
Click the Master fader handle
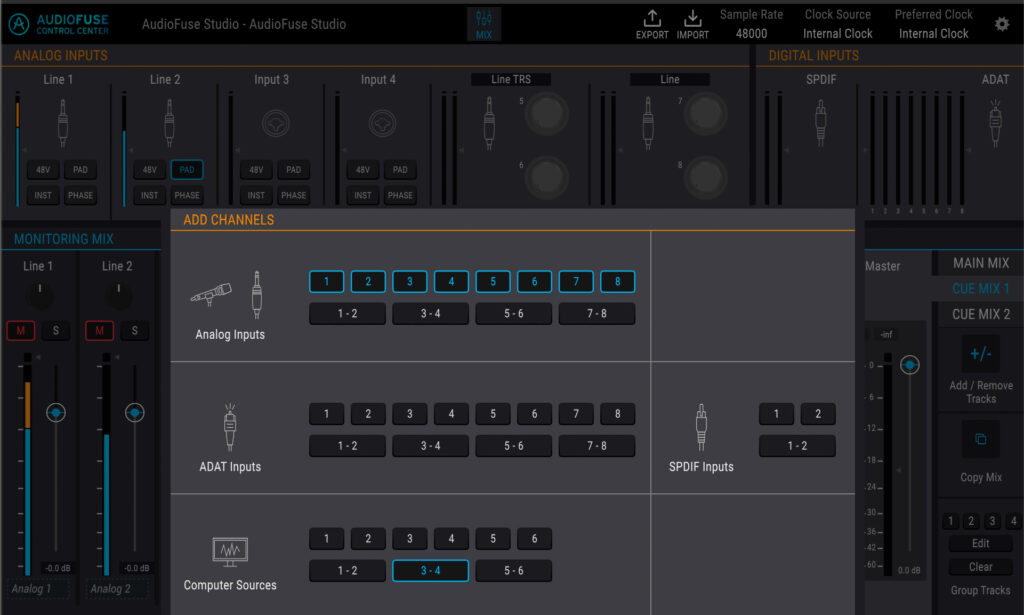click(910, 364)
